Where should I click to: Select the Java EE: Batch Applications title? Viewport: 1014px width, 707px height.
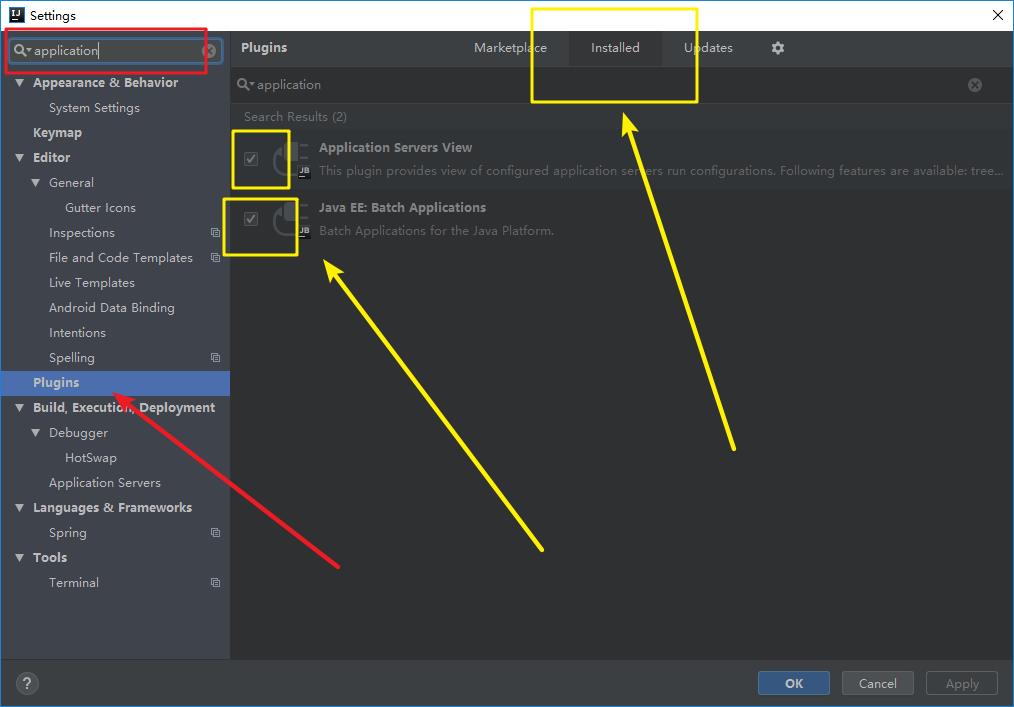(402, 208)
